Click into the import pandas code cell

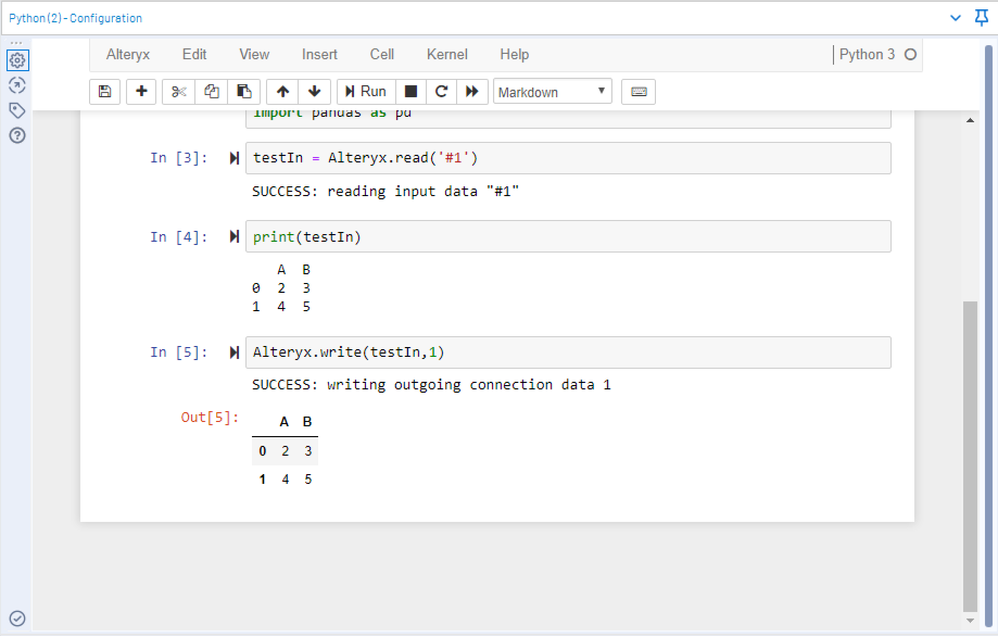tap(568, 118)
